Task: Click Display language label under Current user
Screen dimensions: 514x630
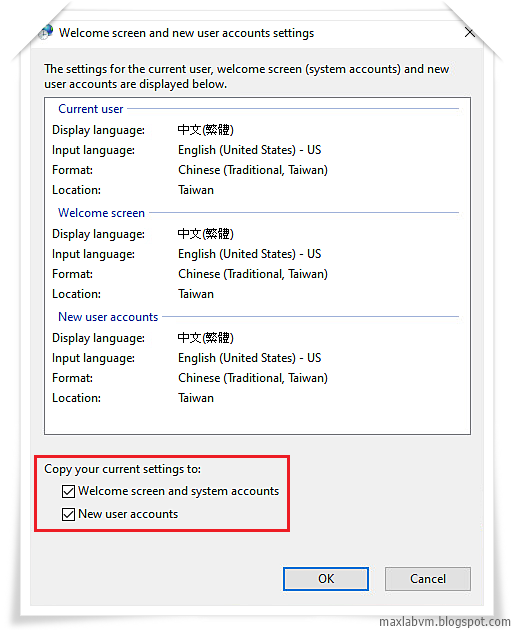Action: pyautogui.click(x=98, y=130)
